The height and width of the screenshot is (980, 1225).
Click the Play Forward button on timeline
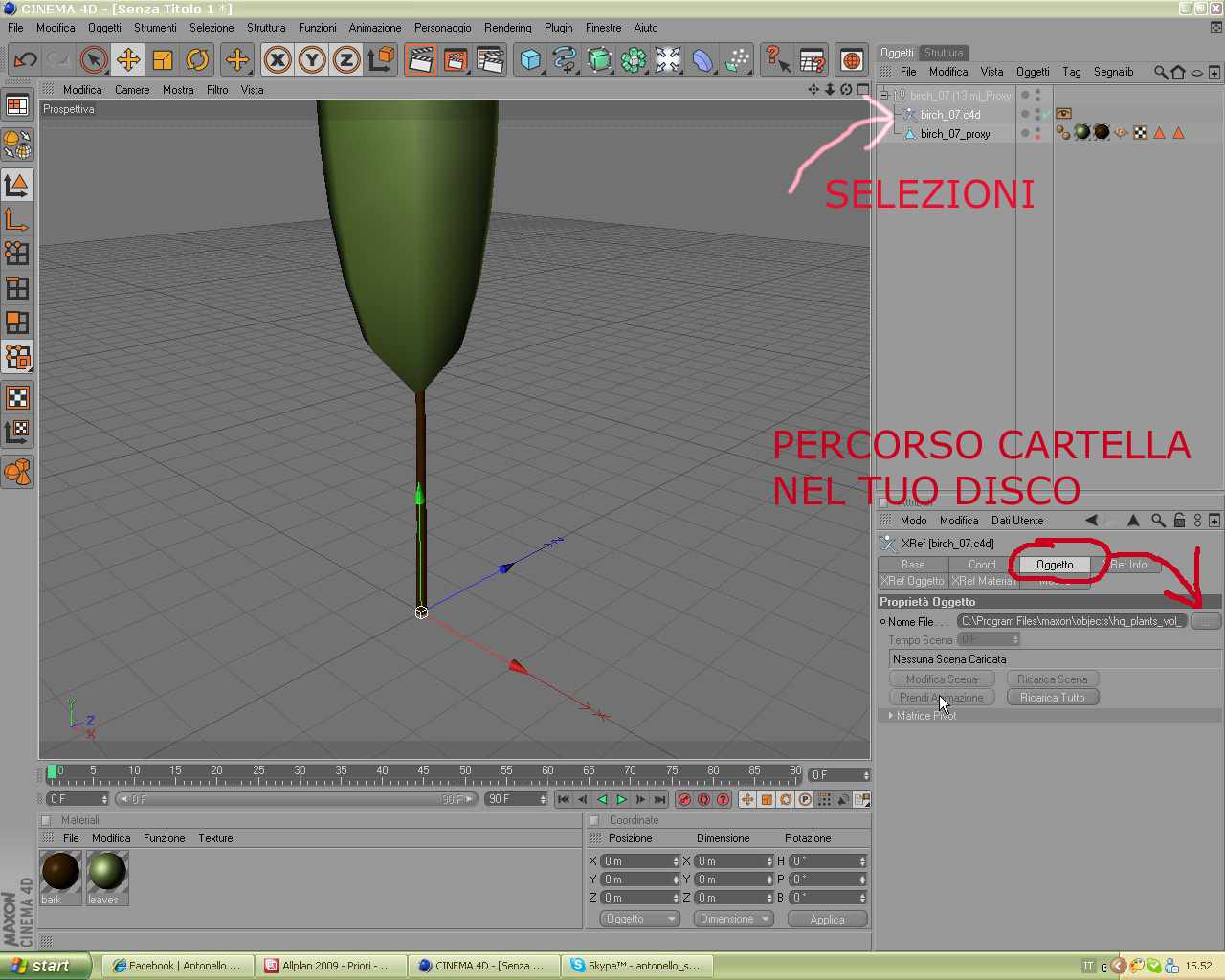pyautogui.click(x=622, y=799)
